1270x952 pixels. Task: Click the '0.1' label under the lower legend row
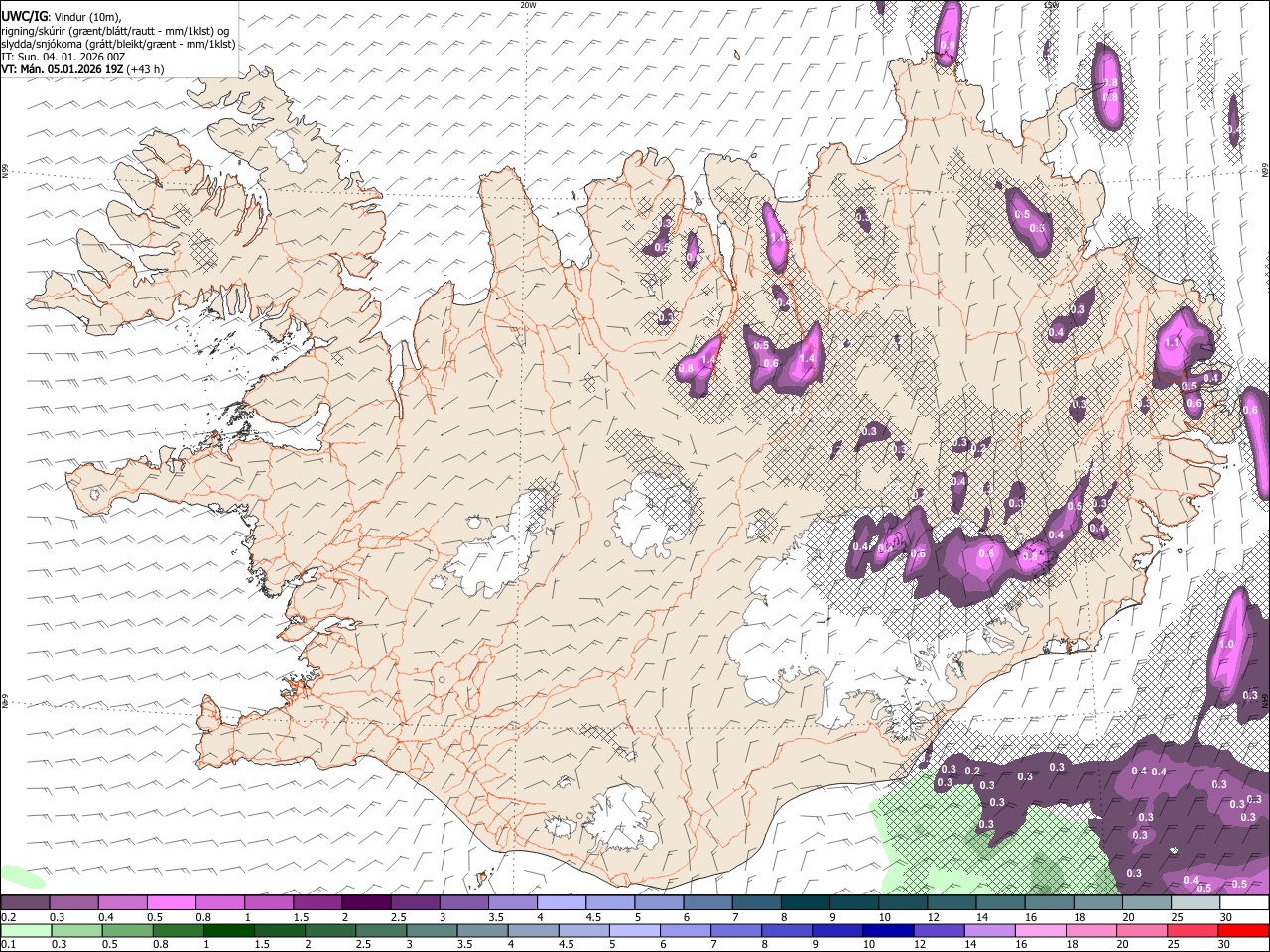coord(8,944)
